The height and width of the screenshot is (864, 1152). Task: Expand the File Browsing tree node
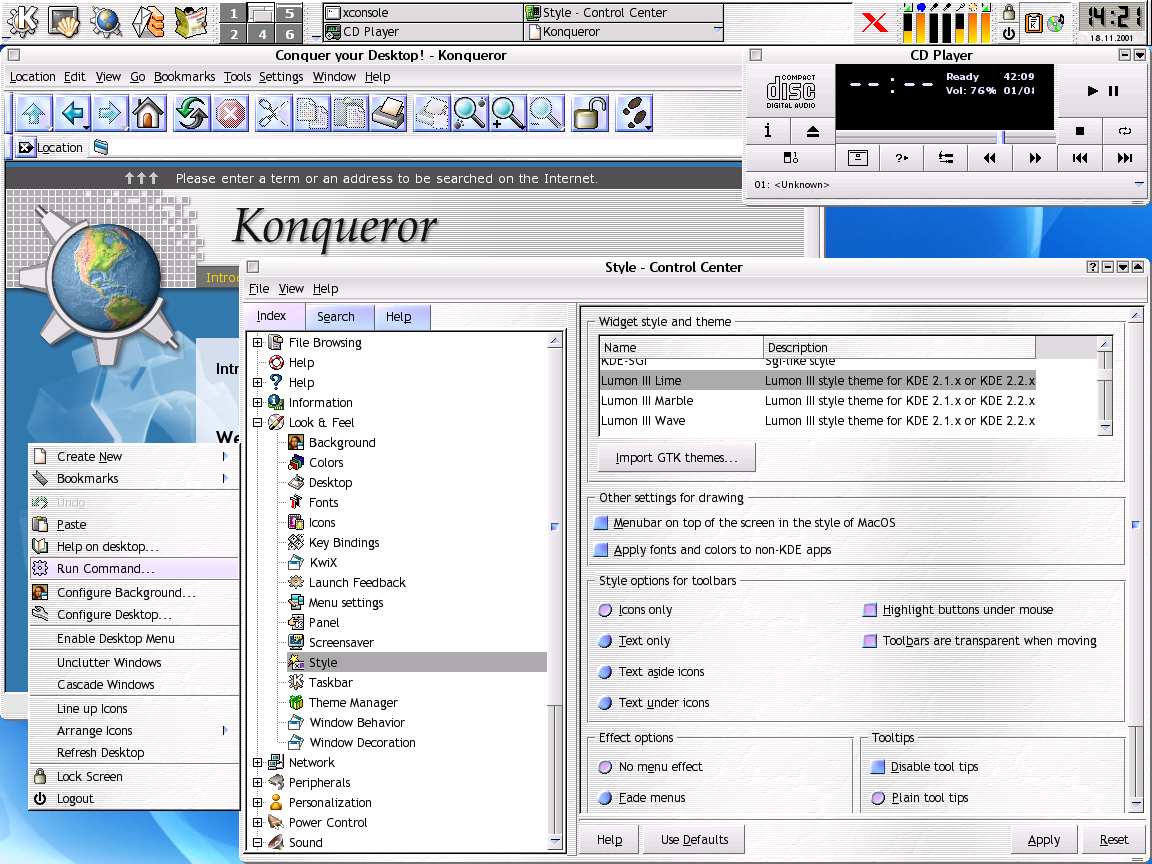click(x=258, y=342)
